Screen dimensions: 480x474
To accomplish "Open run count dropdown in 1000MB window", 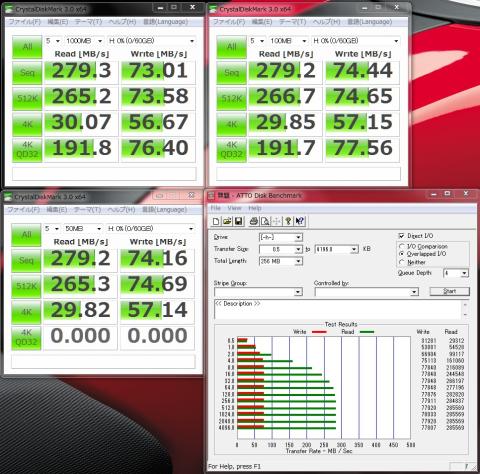I will pos(53,41).
